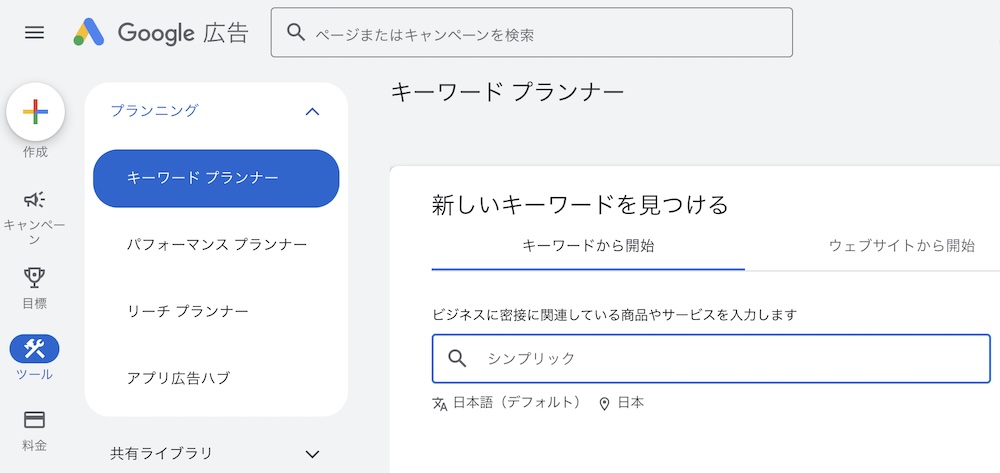Expand the 共有ライブラリ section chevron
The width and height of the screenshot is (1000, 473).
click(x=312, y=454)
